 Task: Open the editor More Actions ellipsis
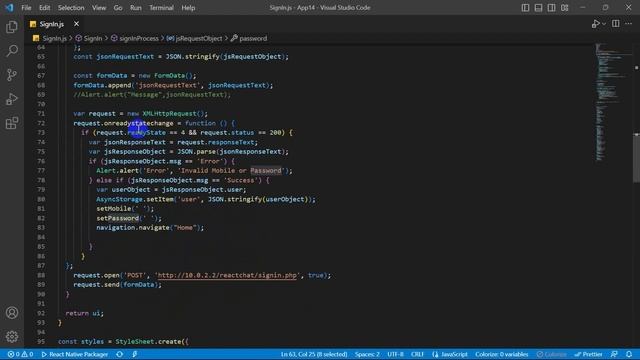tap(629, 24)
